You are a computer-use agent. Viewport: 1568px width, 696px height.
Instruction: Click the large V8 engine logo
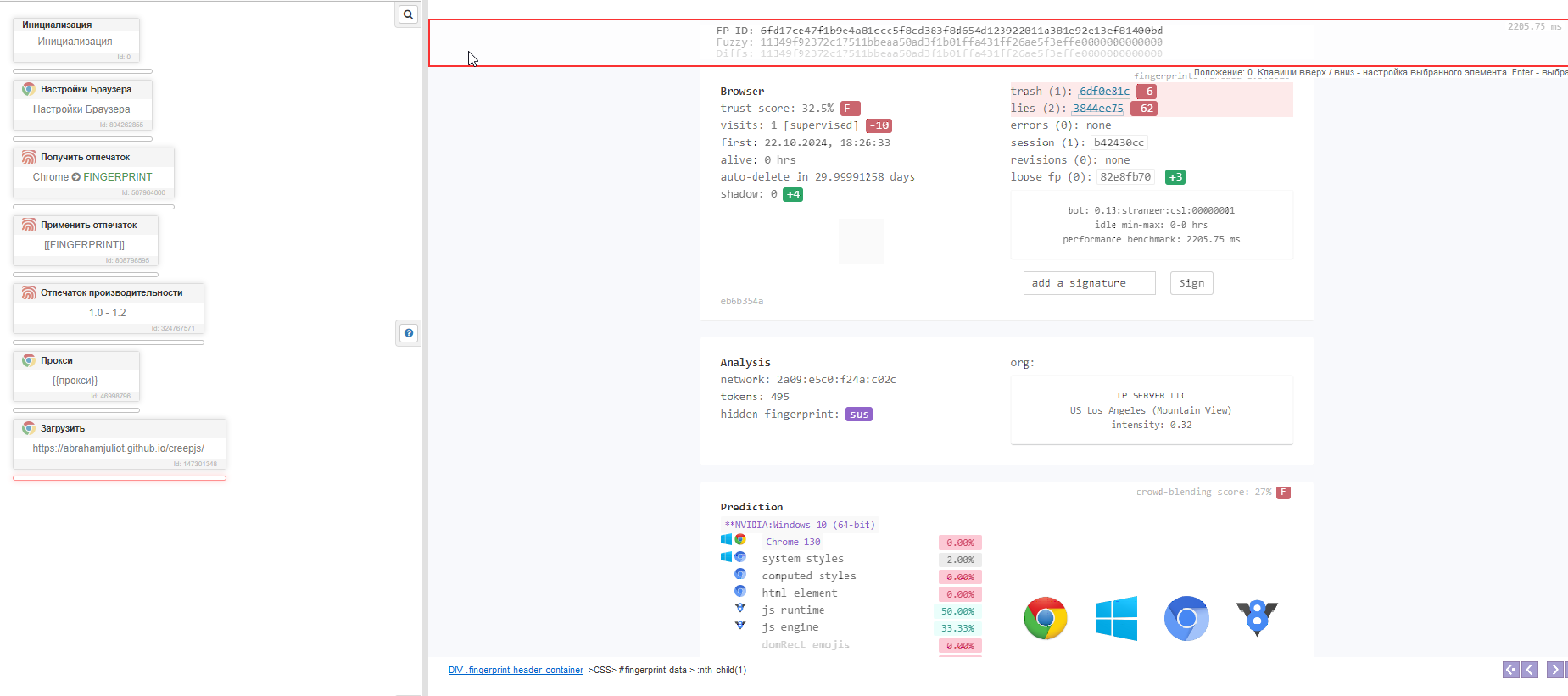1257,617
